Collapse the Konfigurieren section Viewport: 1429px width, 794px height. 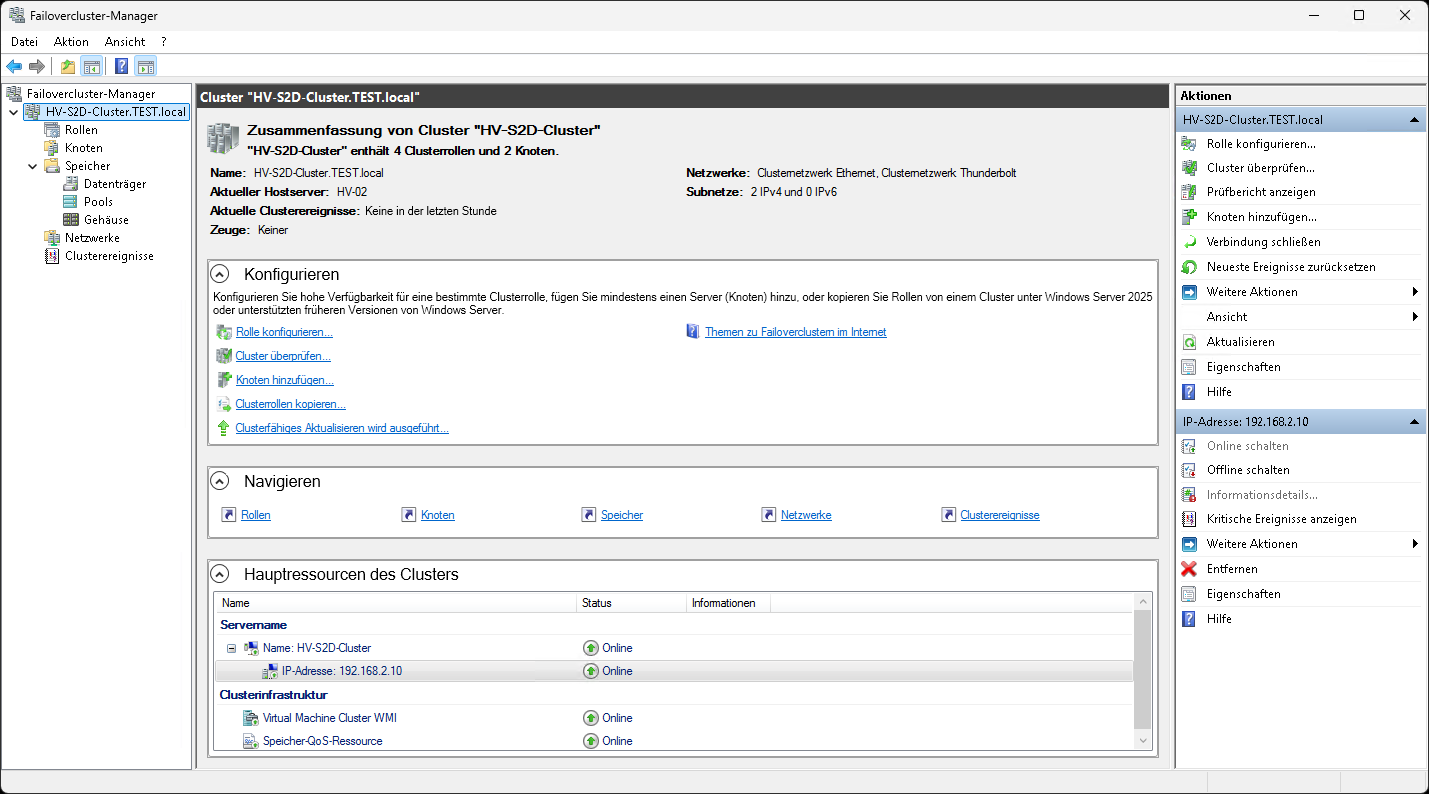pyautogui.click(x=221, y=274)
